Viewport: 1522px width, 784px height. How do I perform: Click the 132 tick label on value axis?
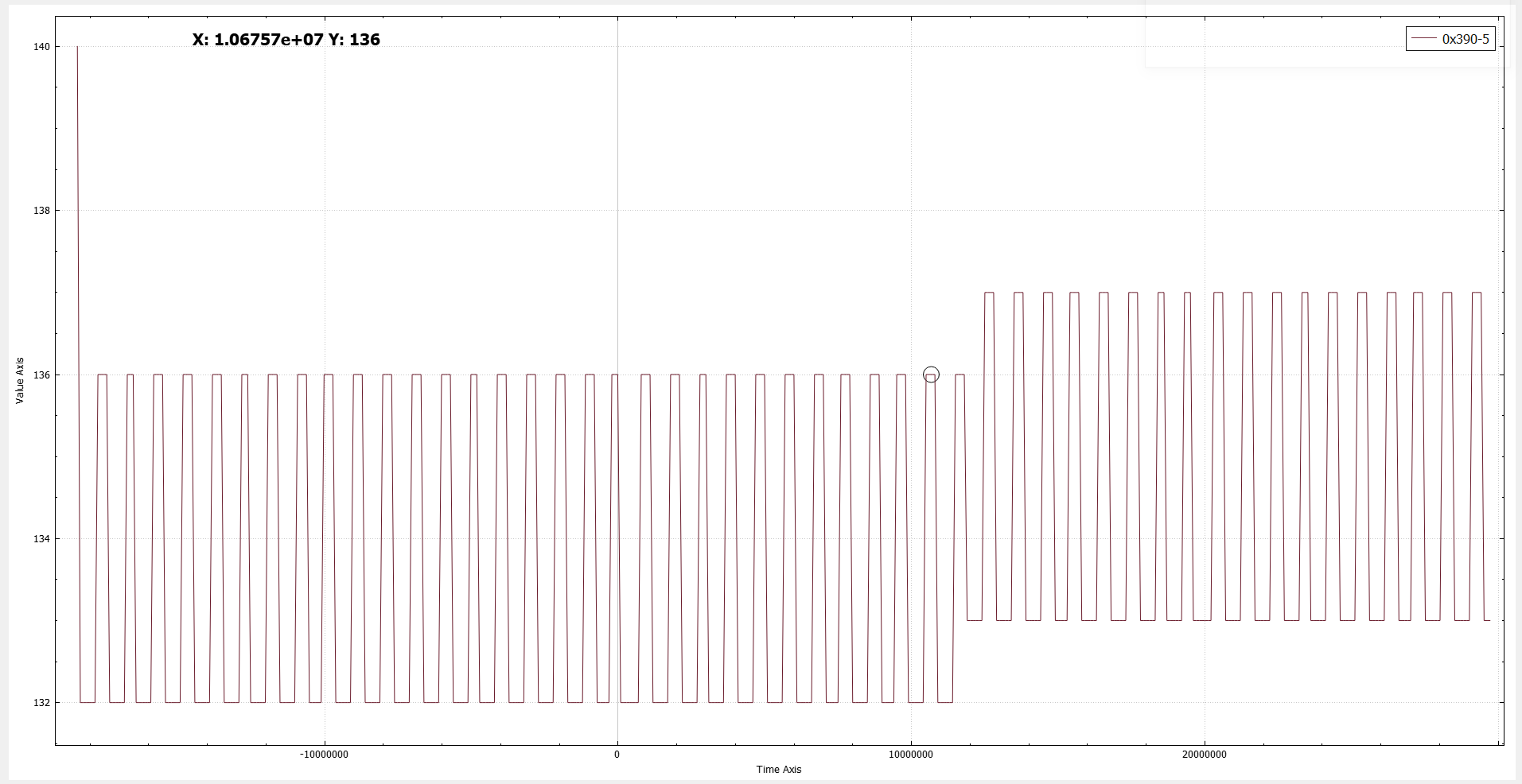41,702
